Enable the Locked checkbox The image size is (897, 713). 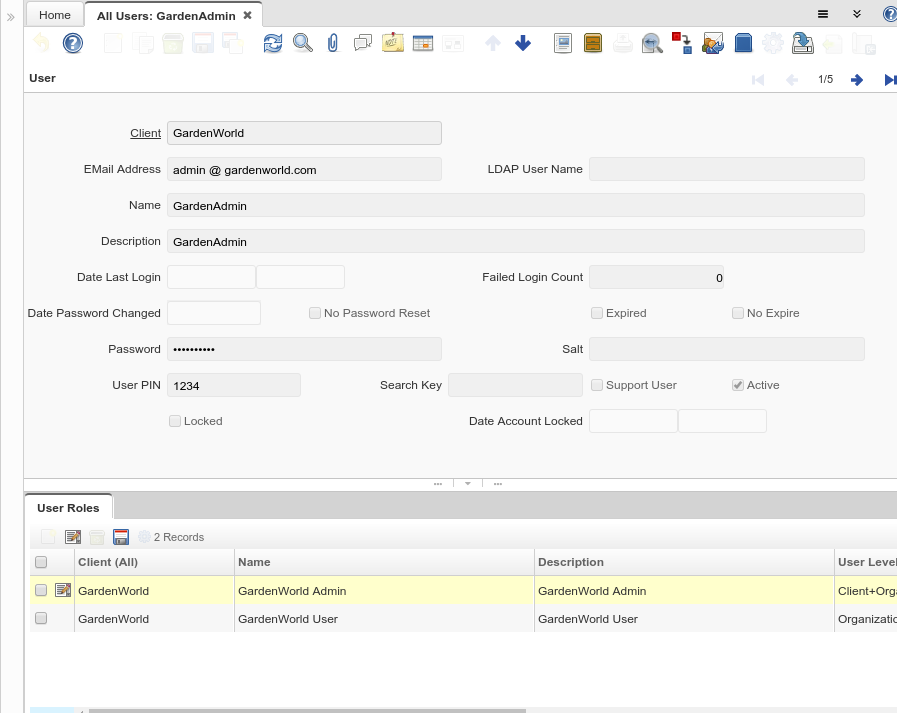[175, 421]
